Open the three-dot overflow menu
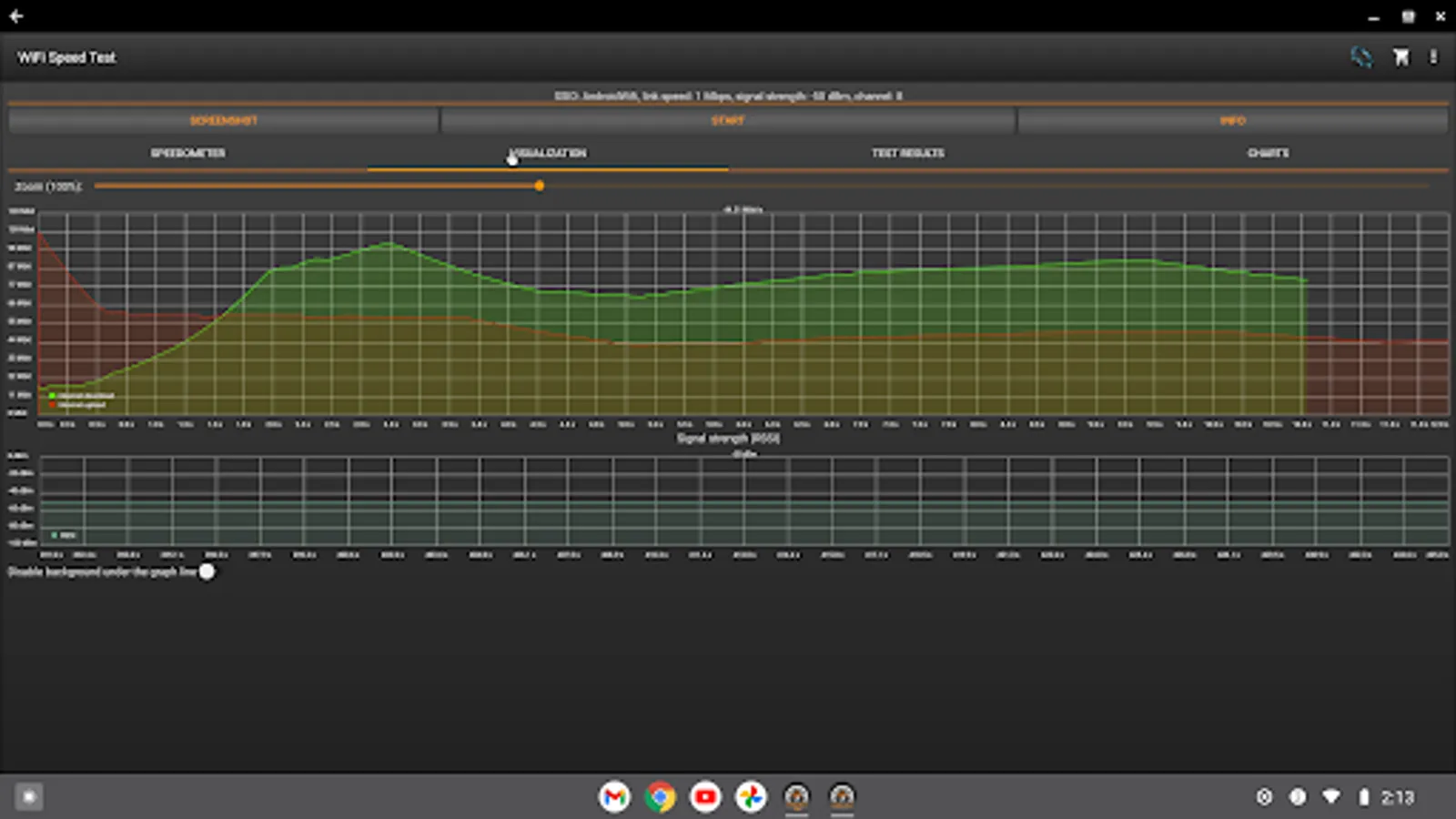 click(1433, 57)
